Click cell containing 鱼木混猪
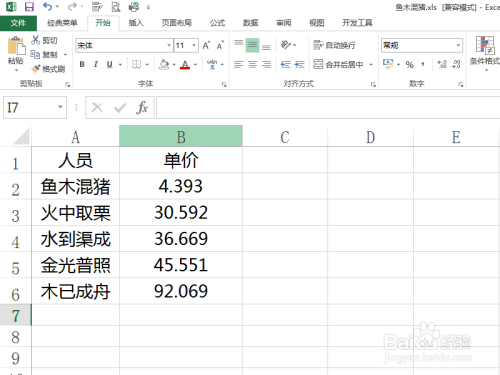This screenshot has width=500, height=375. (76, 186)
